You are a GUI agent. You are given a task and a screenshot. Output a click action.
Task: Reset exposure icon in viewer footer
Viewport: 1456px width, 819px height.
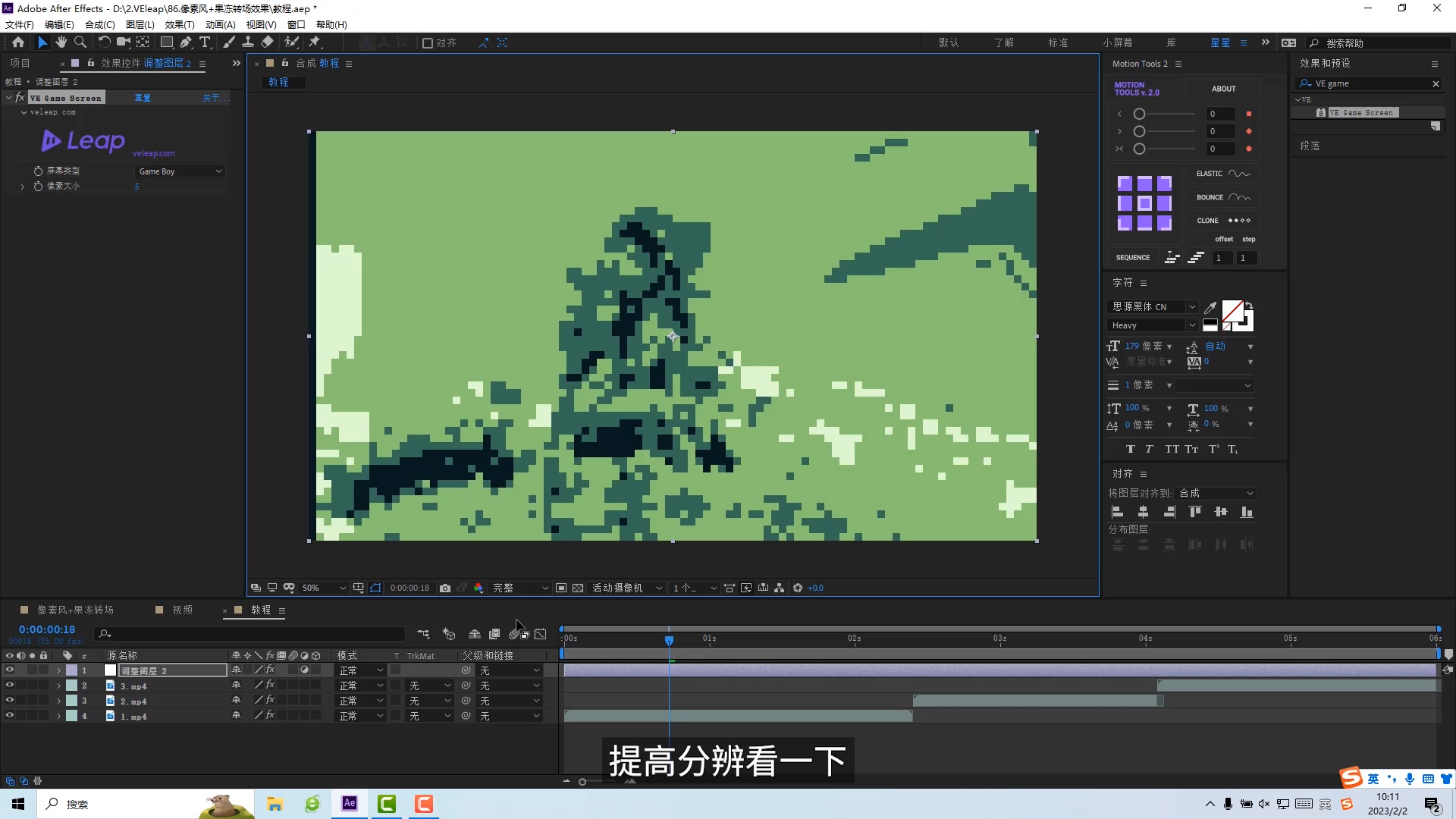(798, 588)
